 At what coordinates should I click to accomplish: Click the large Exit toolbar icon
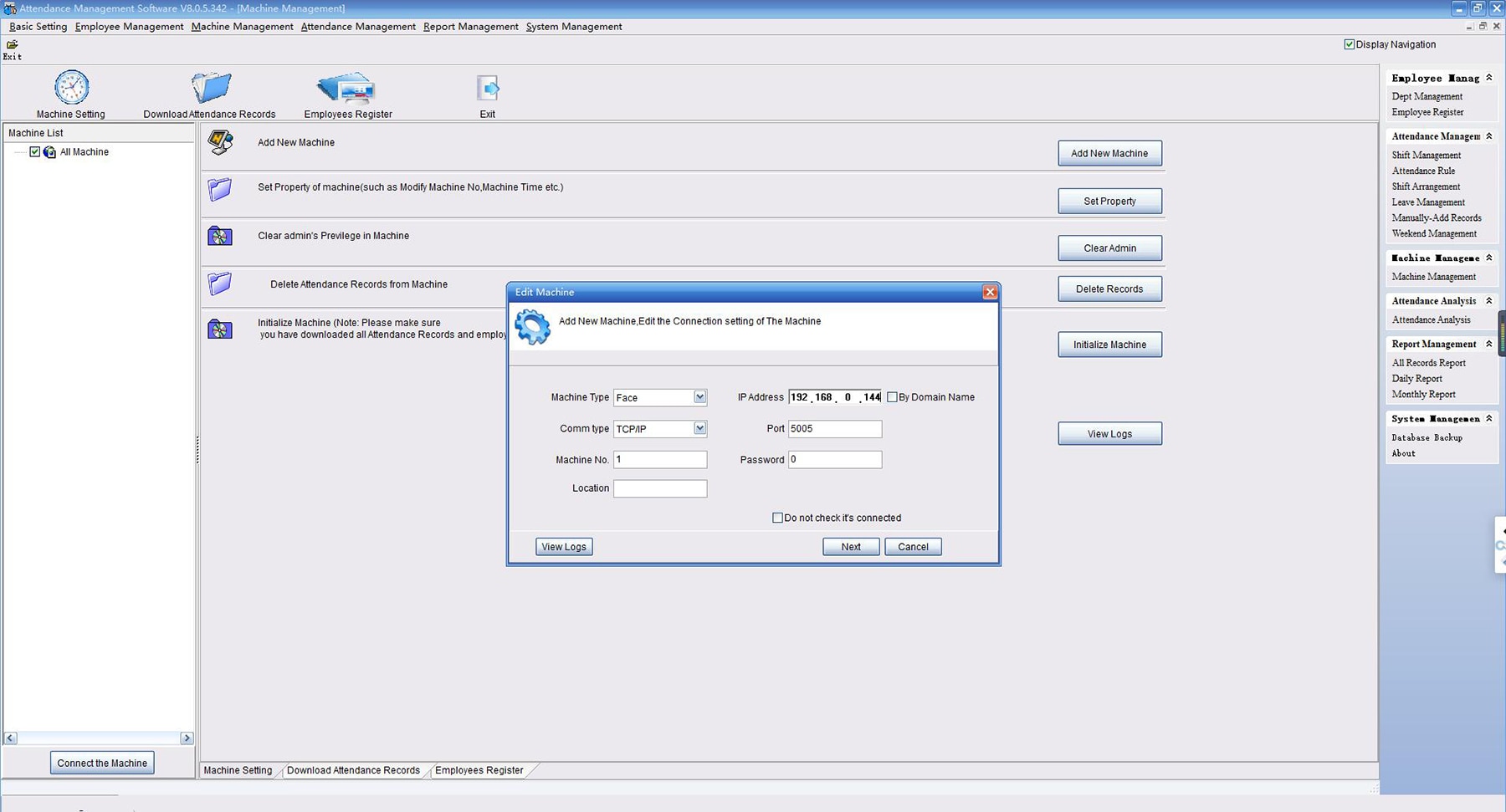(x=488, y=88)
